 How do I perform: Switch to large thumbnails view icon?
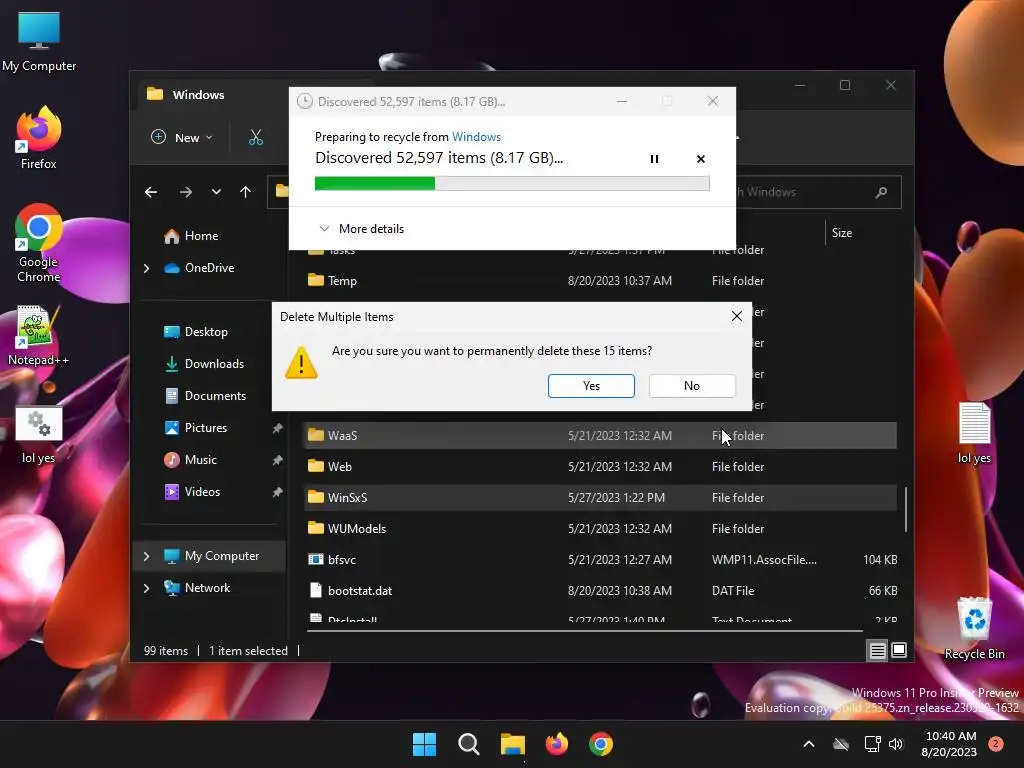click(899, 650)
